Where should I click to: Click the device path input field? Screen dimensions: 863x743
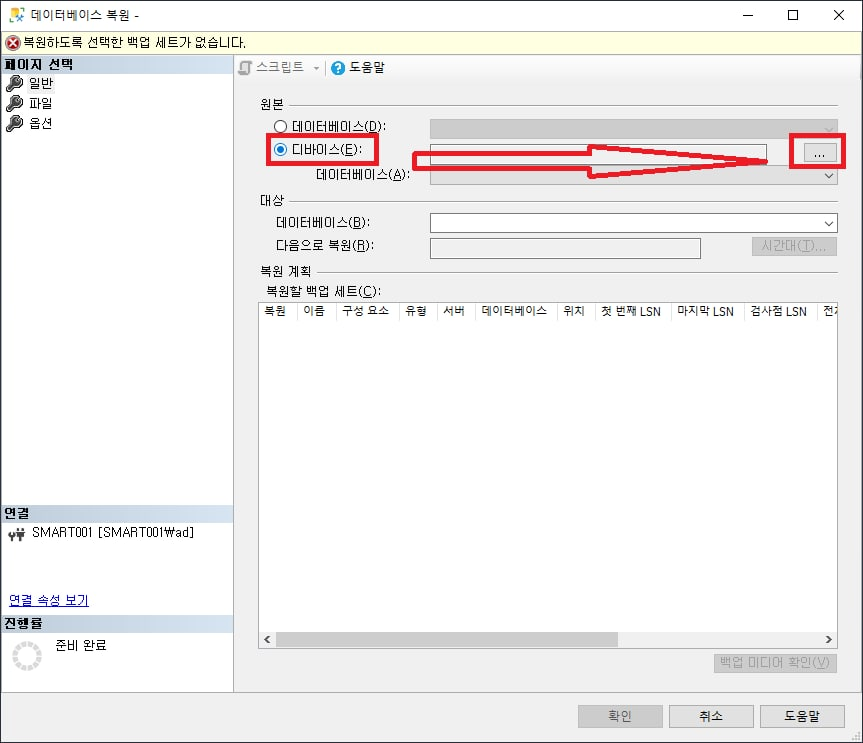click(598, 155)
